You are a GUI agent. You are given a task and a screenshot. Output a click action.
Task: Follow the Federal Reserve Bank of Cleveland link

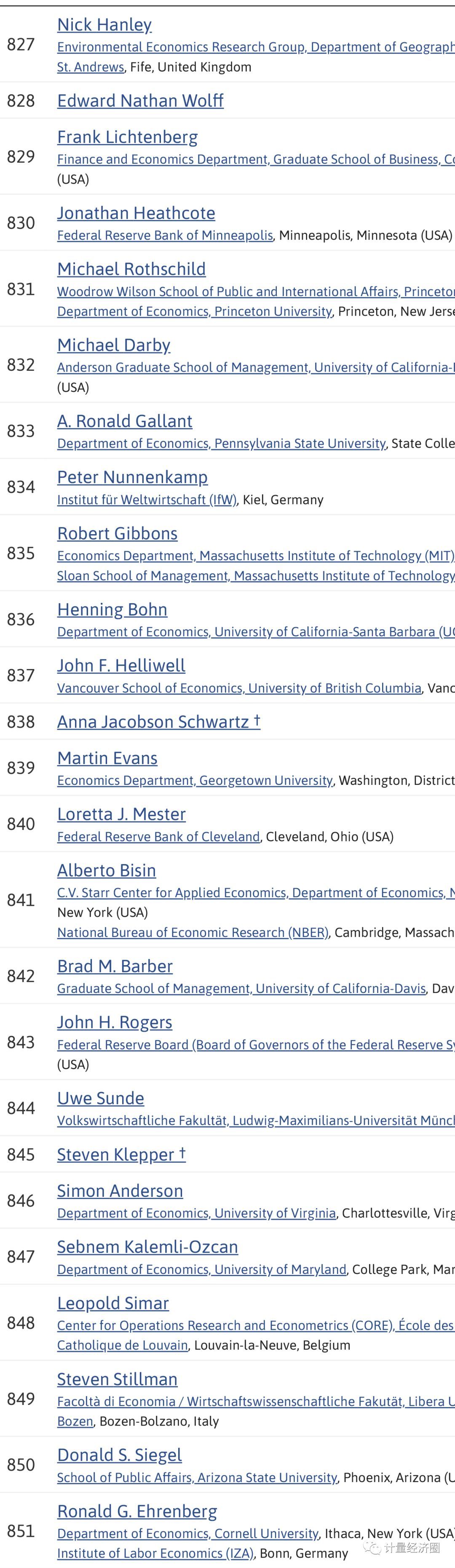point(158,837)
